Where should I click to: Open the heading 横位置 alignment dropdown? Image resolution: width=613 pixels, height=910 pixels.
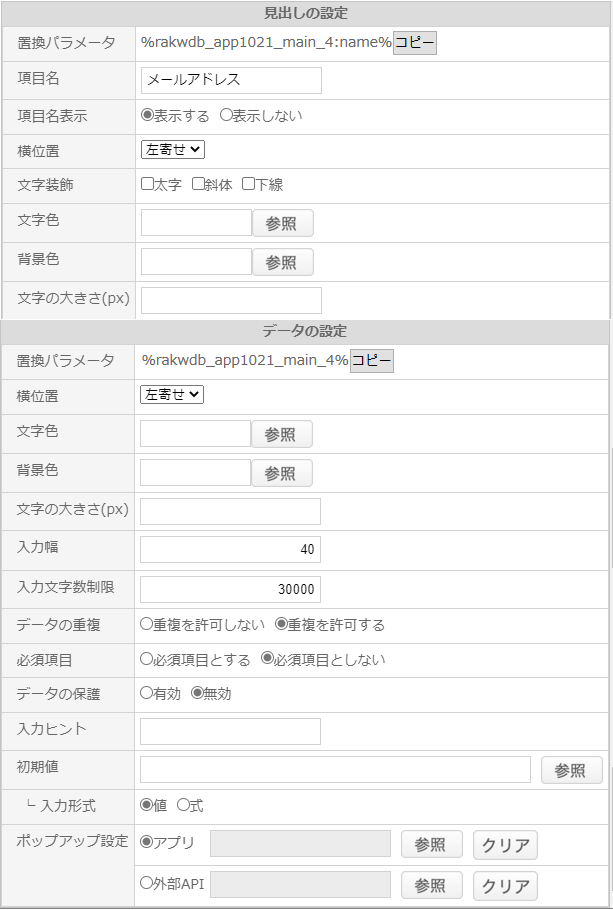point(173,150)
